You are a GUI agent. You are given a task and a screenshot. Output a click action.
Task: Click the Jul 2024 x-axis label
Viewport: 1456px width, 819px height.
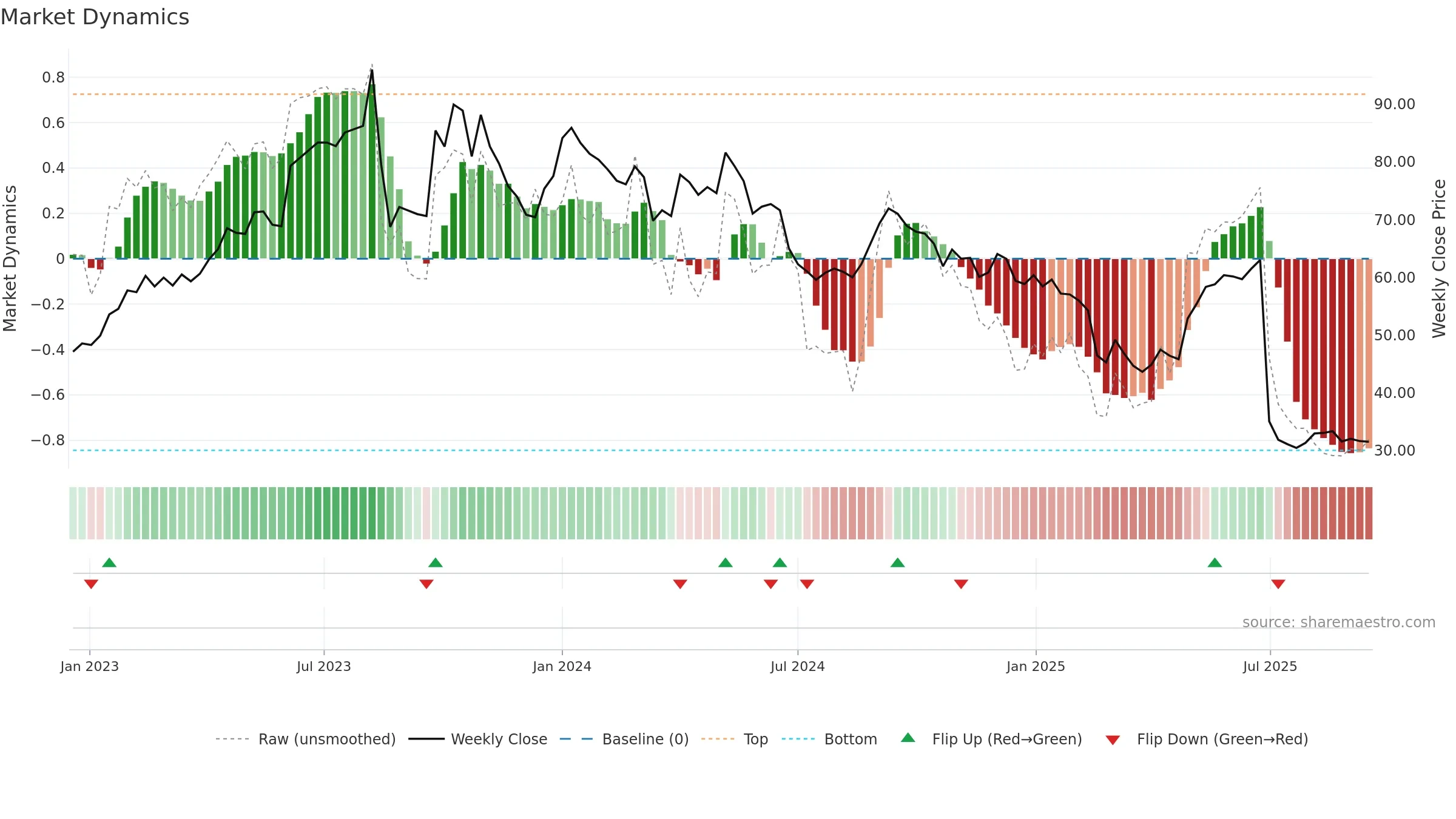coord(798,666)
